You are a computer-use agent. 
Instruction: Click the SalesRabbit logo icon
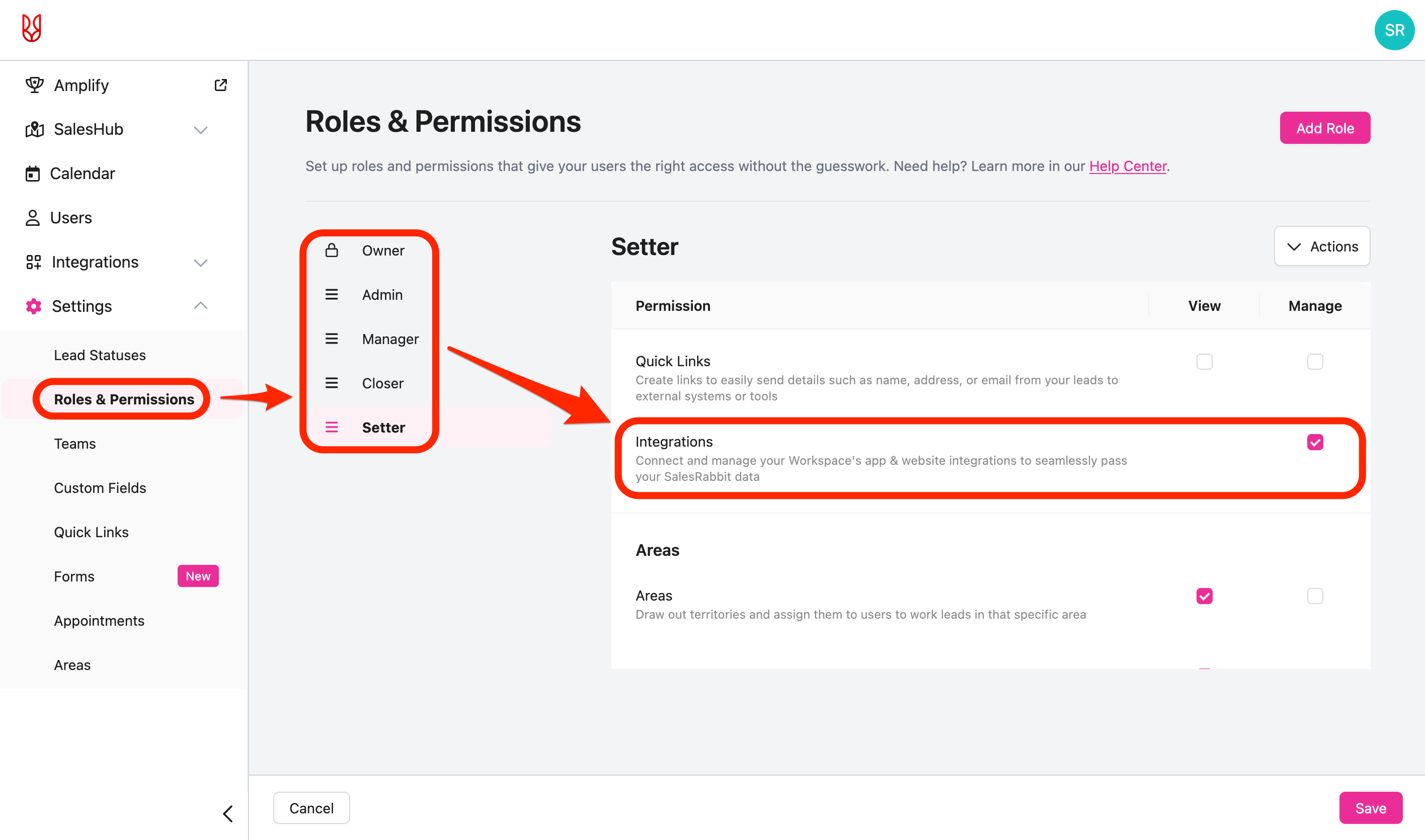pyautogui.click(x=32, y=28)
